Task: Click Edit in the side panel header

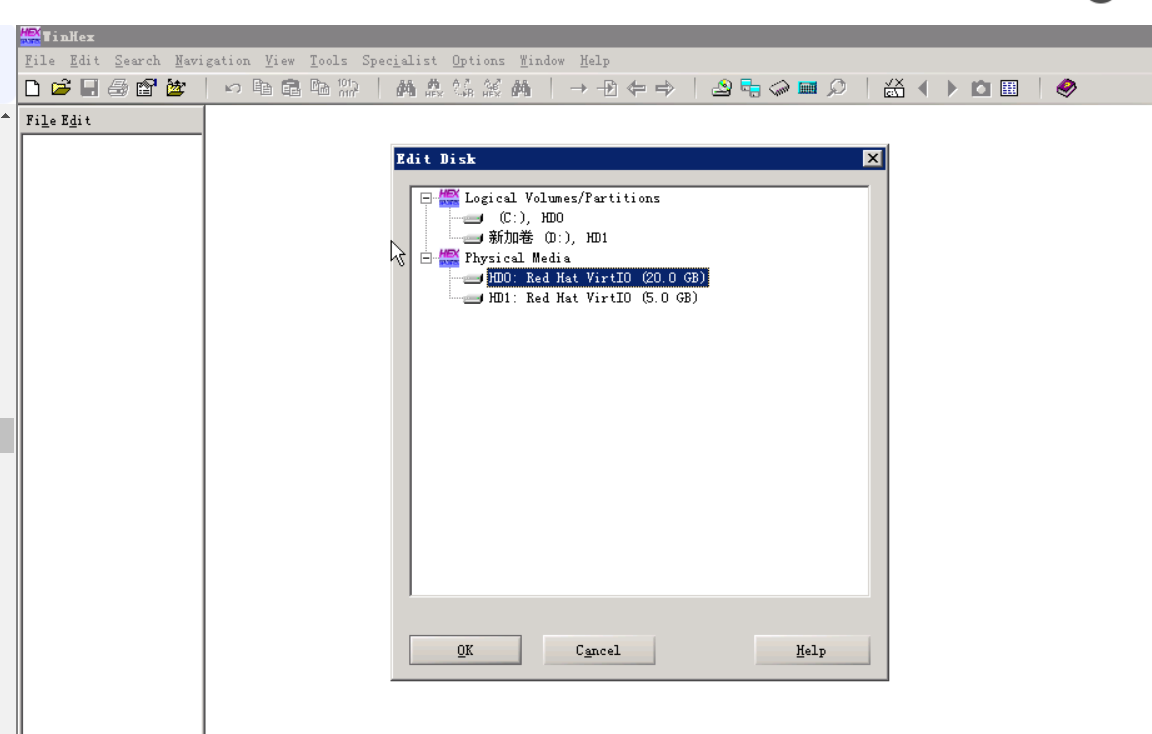Action: click(x=76, y=120)
